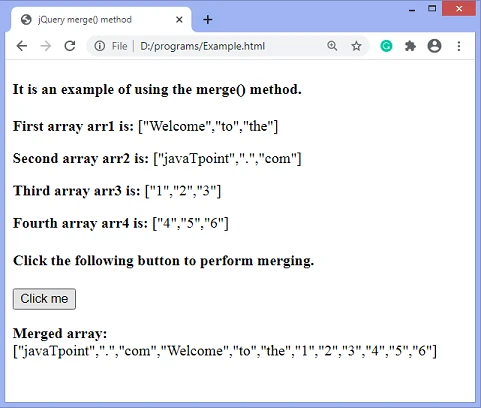The width and height of the screenshot is (481, 408).
Task: Minimize the browser window
Action: pyautogui.click(x=412, y=9)
